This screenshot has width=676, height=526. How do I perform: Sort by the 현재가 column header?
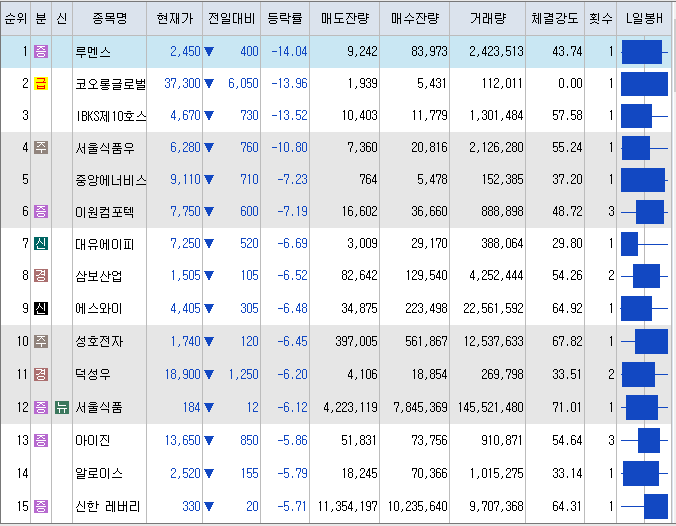tap(175, 19)
